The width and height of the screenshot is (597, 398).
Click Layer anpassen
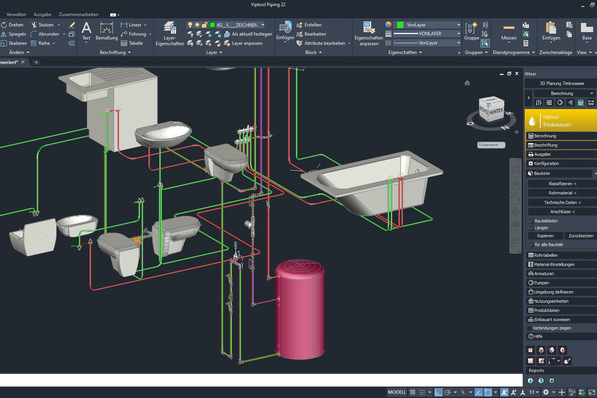pyautogui.click(x=243, y=43)
